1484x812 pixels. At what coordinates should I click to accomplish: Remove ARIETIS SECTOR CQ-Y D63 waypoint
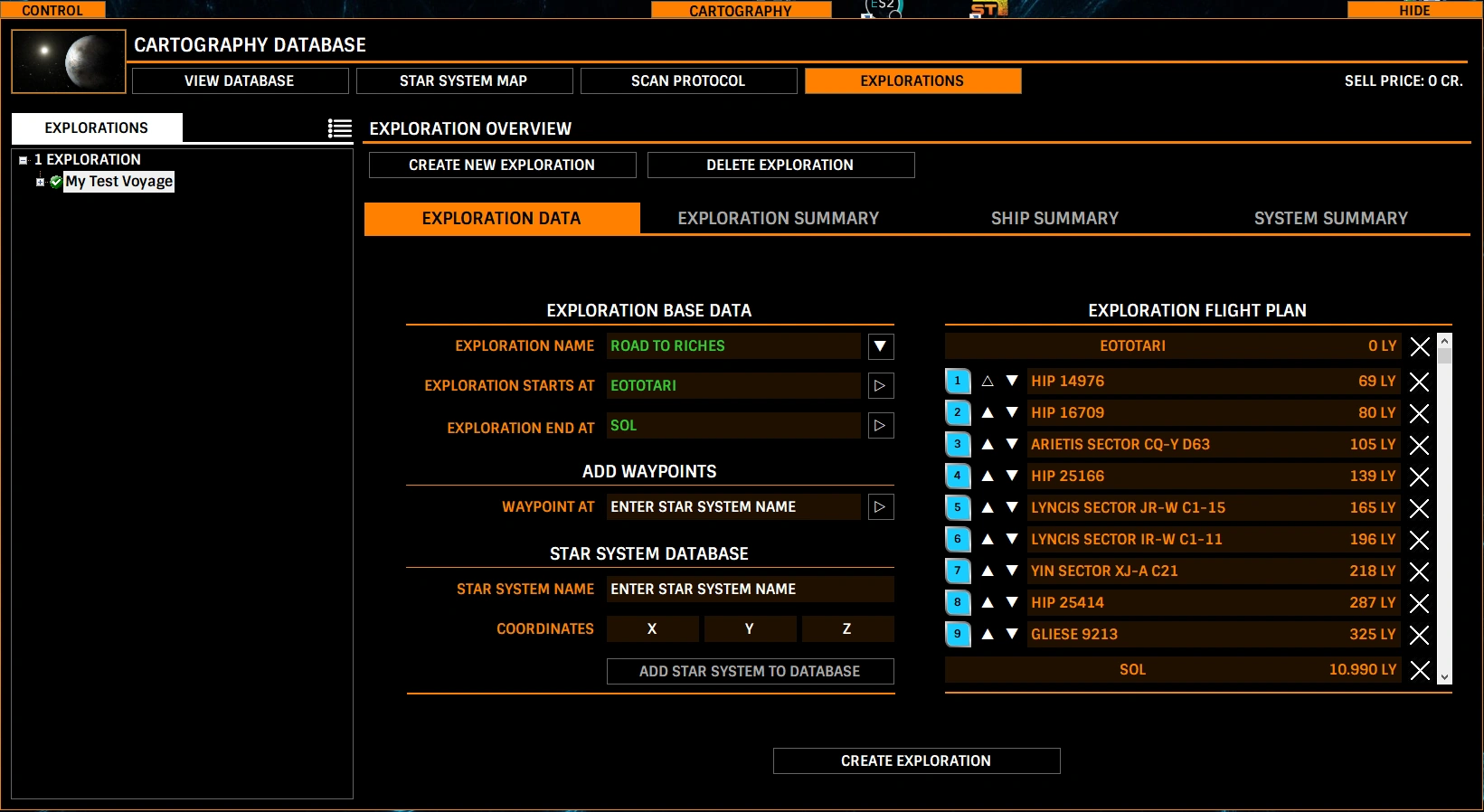click(1420, 445)
